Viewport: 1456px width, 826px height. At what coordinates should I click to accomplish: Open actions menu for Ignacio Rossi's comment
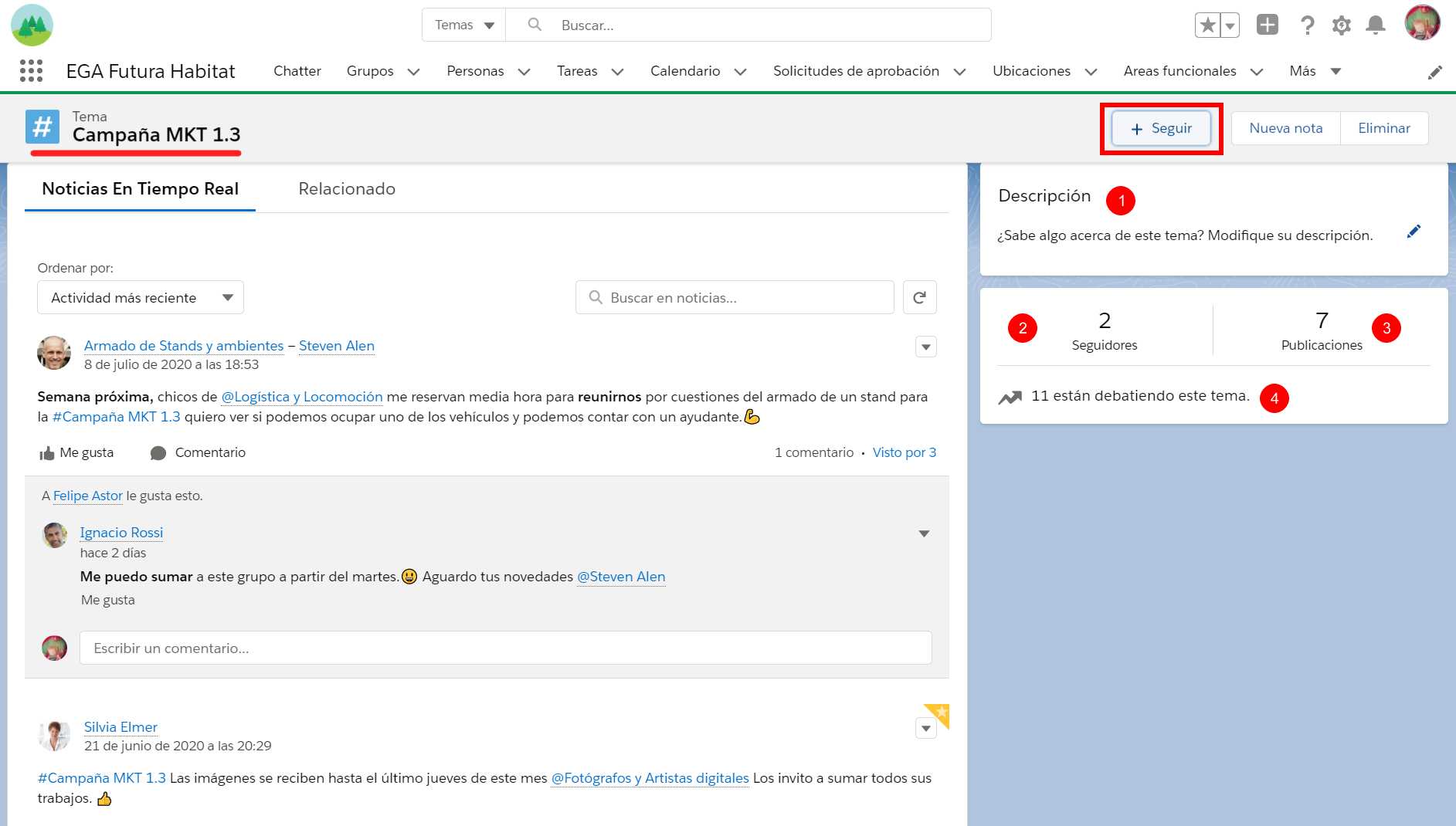tap(924, 533)
